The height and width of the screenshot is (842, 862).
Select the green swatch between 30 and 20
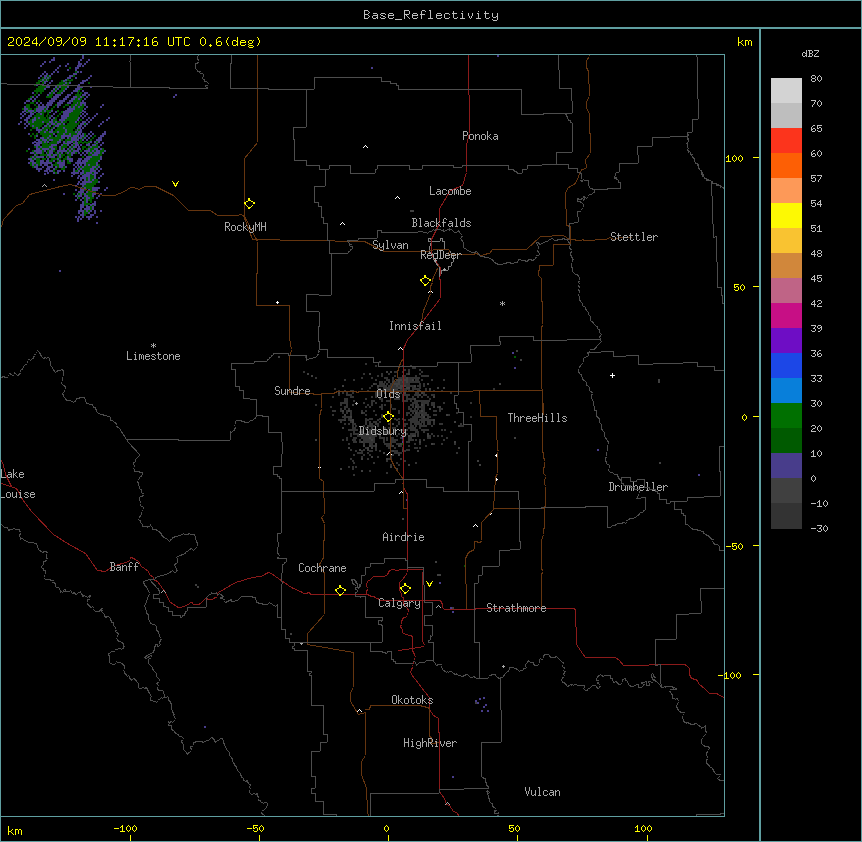pyautogui.click(x=786, y=416)
